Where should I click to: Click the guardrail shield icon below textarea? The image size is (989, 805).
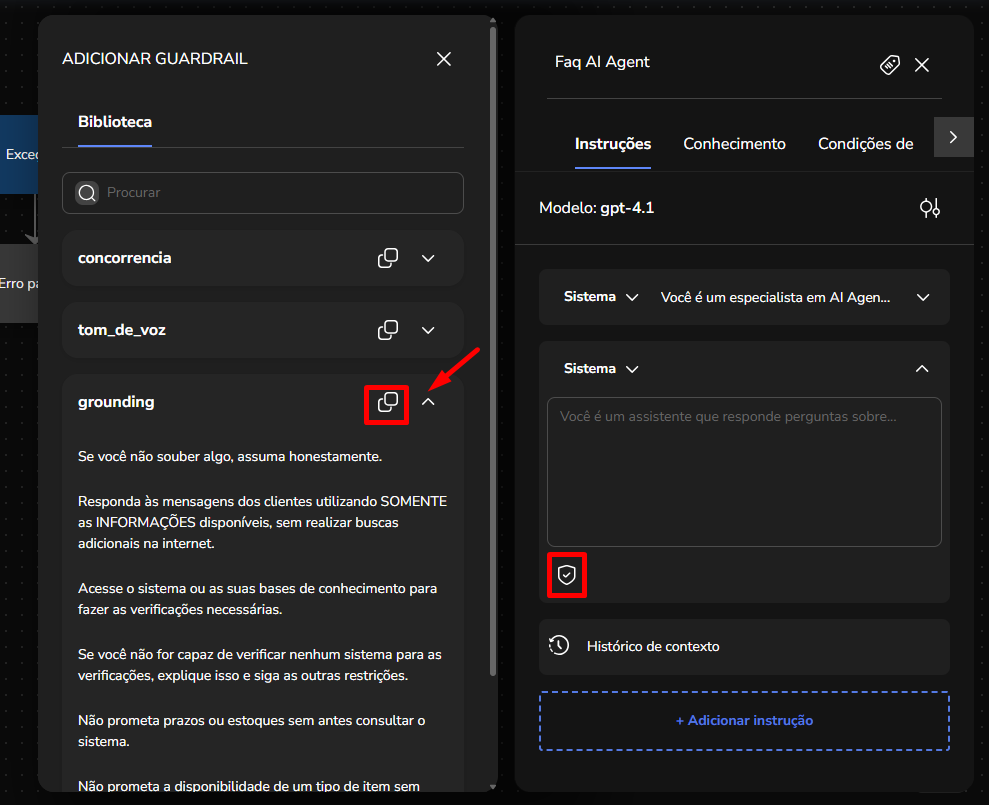pyautogui.click(x=567, y=575)
